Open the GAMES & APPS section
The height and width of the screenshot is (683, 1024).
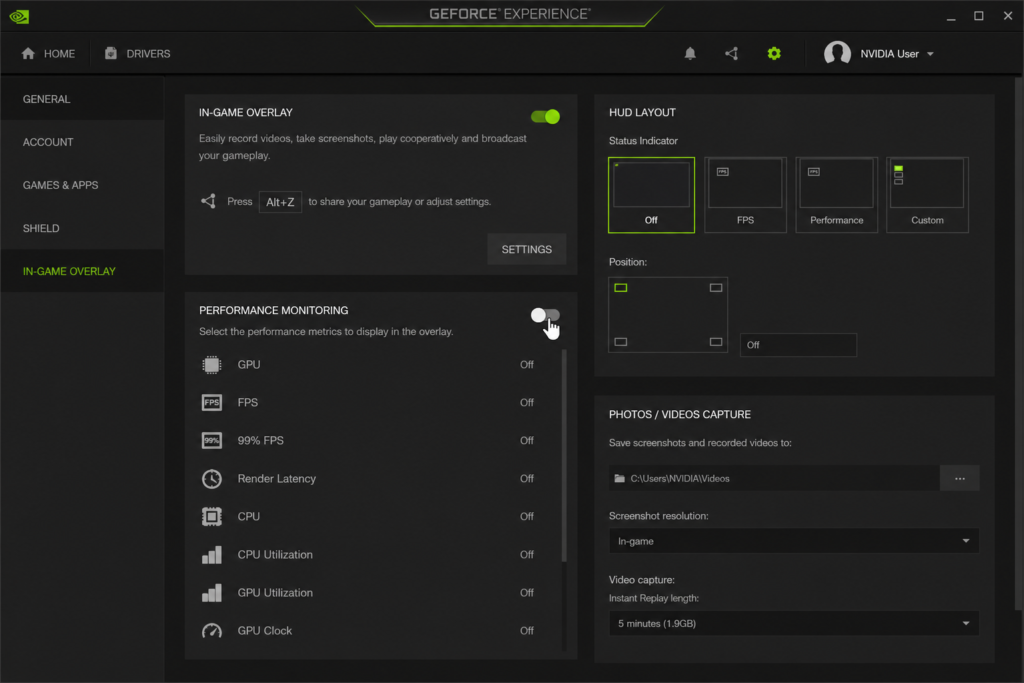click(x=82, y=185)
